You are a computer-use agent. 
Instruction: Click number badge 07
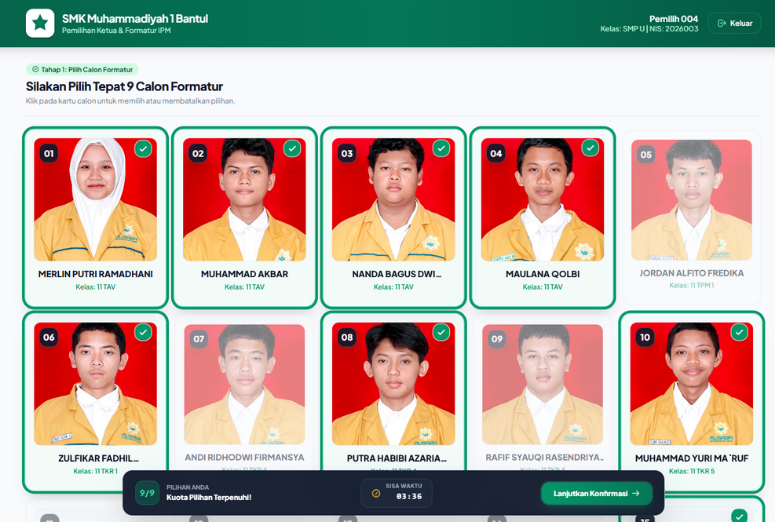pyautogui.click(x=199, y=339)
